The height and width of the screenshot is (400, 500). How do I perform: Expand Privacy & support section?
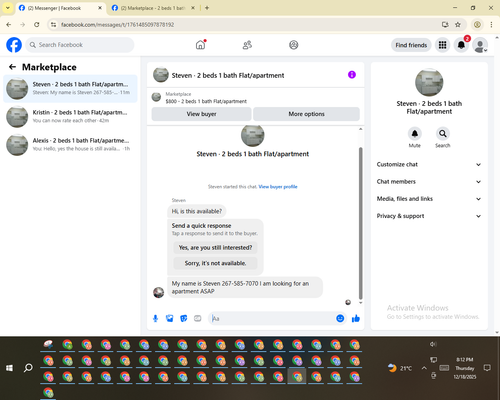pos(429,216)
